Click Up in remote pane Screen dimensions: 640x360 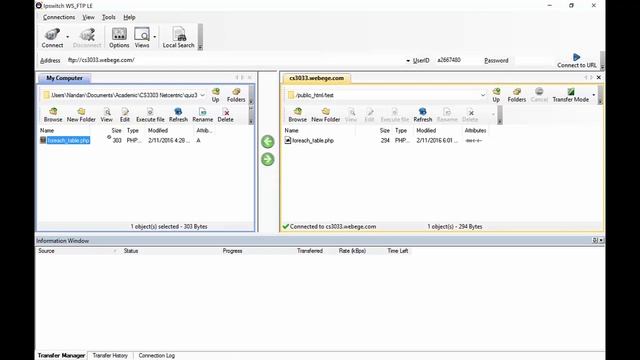[496, 95]
